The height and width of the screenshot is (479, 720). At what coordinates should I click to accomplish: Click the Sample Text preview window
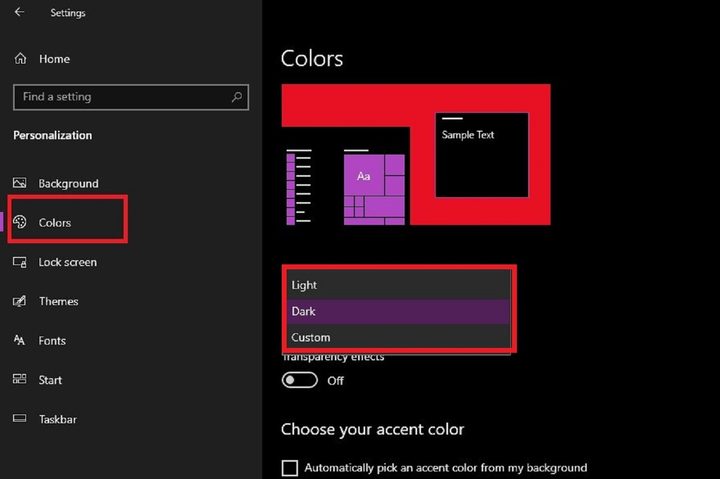coord(482,155)
